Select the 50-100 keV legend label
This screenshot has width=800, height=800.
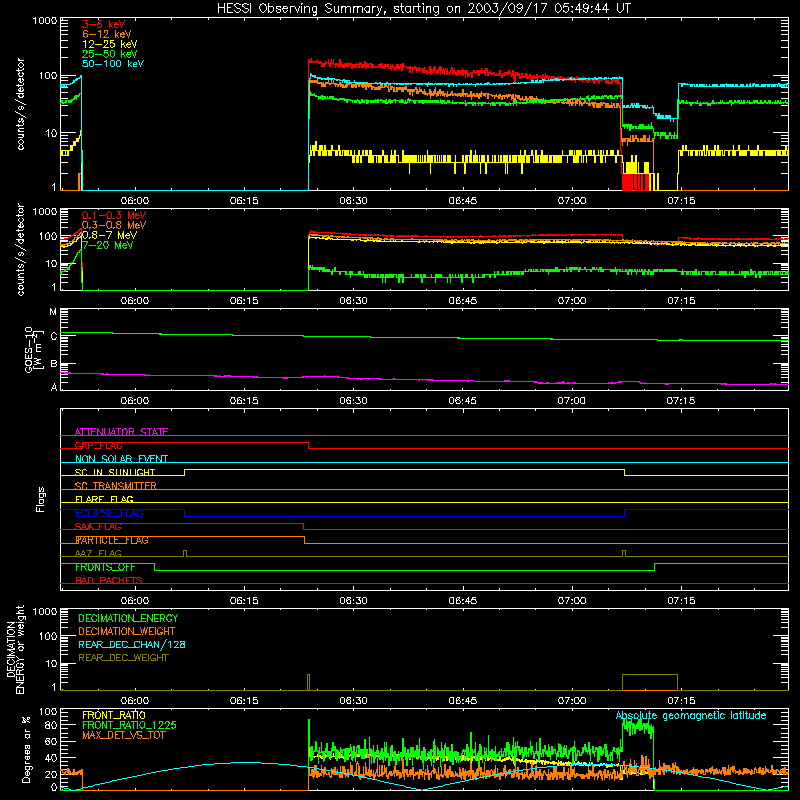[113, 64]
